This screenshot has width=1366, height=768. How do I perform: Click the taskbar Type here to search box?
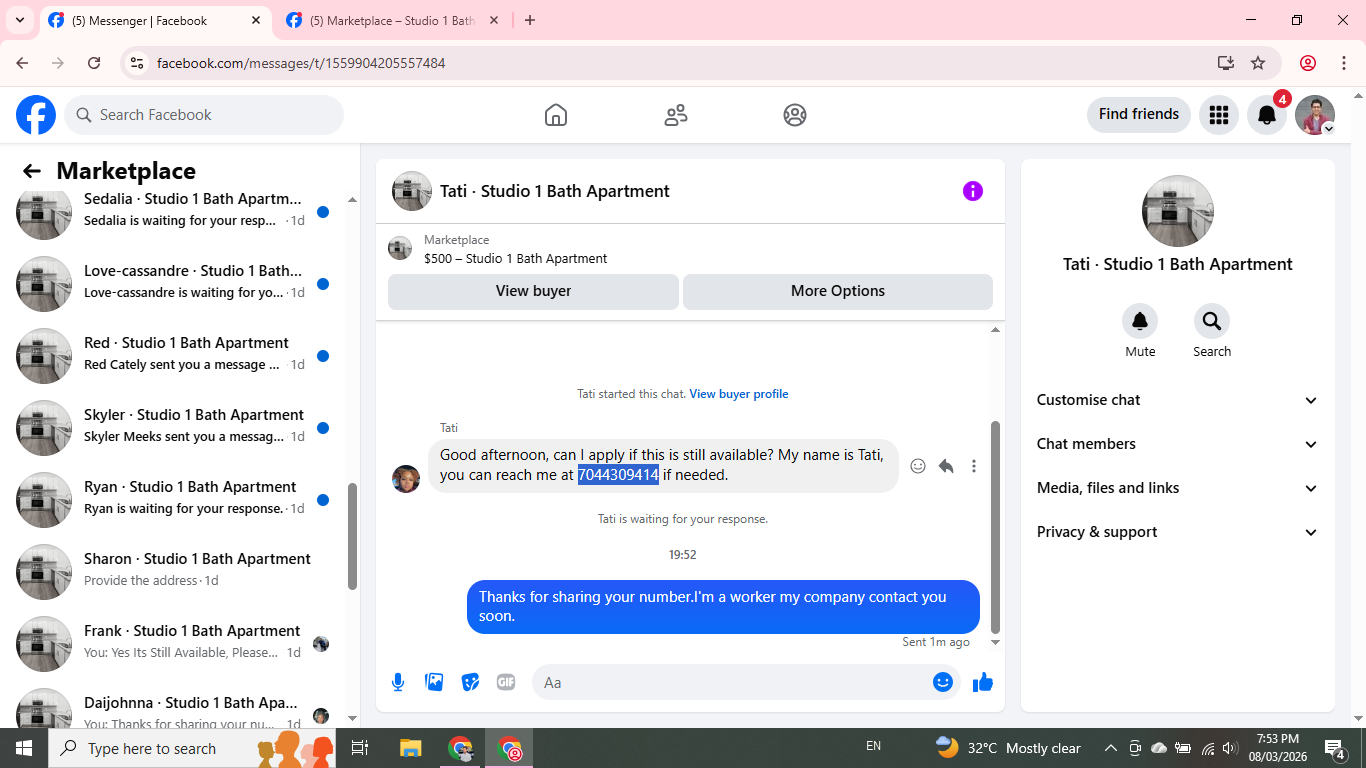tap(193, 748)
